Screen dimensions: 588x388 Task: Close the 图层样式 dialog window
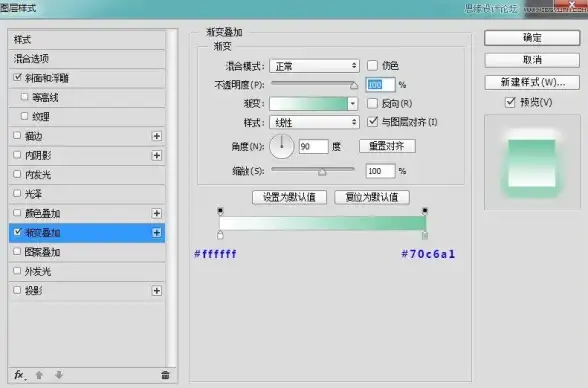pos(571,5)
